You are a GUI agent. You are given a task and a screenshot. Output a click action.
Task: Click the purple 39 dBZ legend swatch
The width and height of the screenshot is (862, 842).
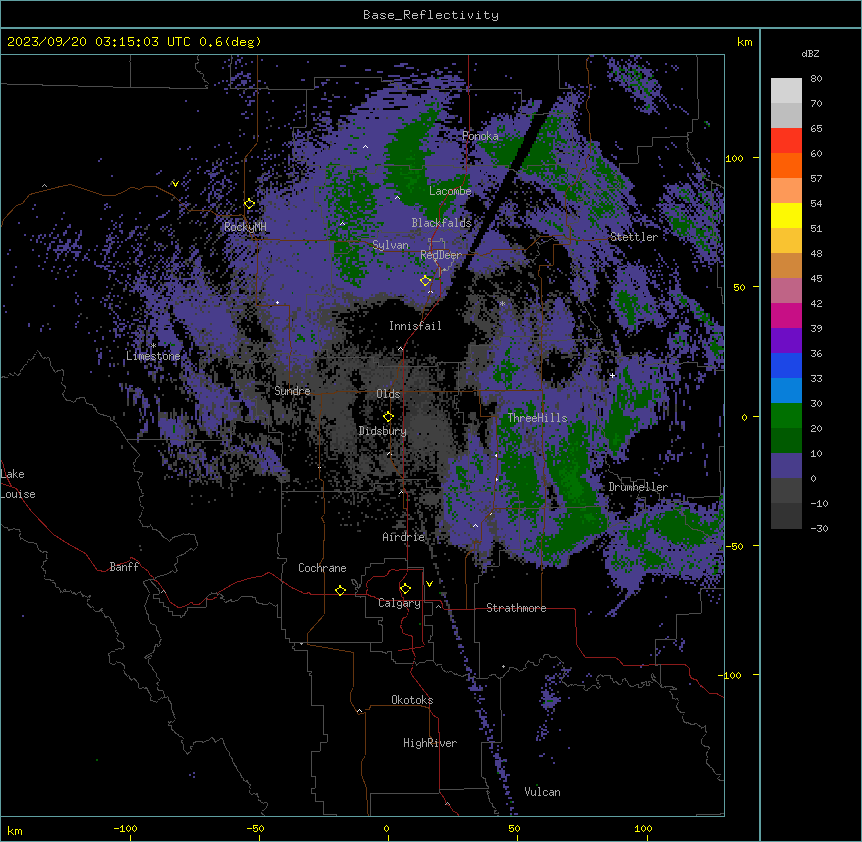786,341
